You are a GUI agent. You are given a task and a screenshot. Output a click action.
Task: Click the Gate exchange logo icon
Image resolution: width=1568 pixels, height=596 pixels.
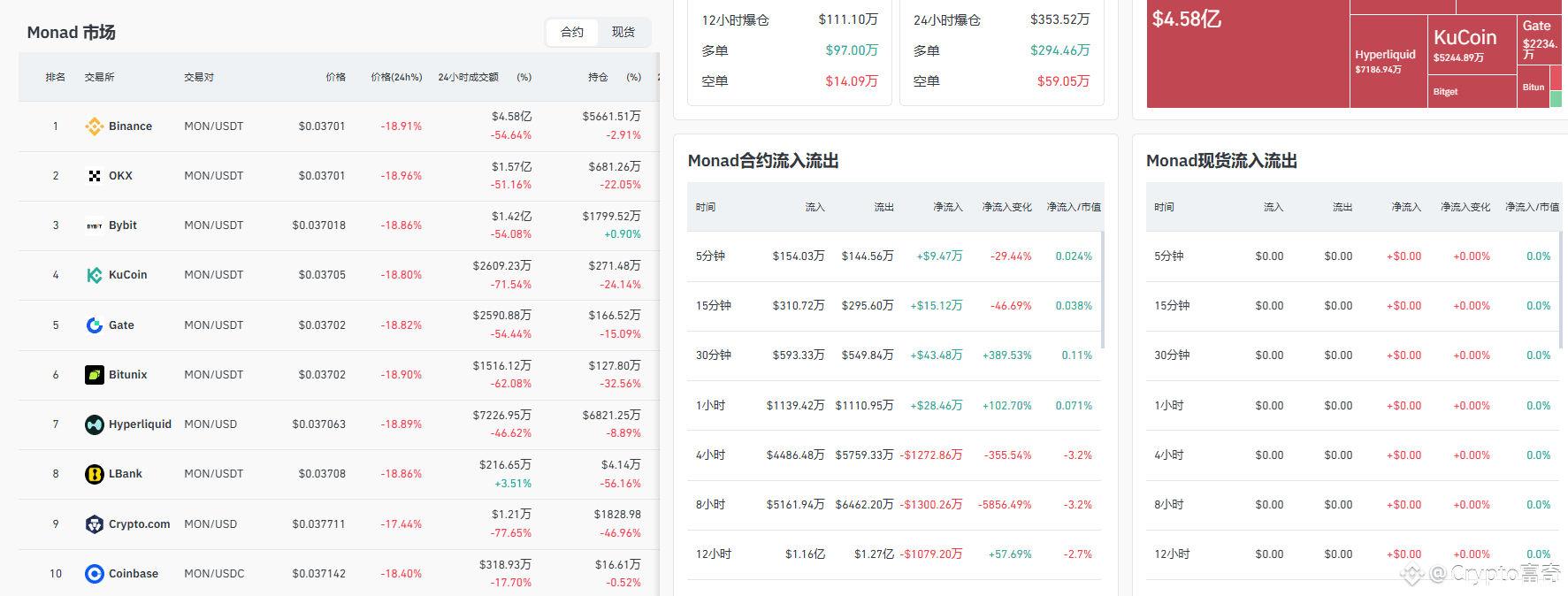[x=94, y=325]
